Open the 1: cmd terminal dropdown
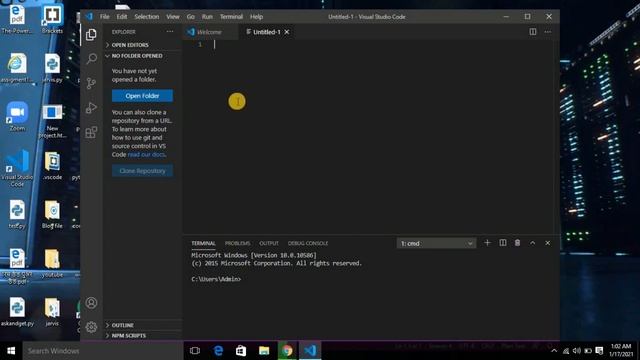This screenshot has width=640, height=360. pyautogui.click(x=436, y=243)
